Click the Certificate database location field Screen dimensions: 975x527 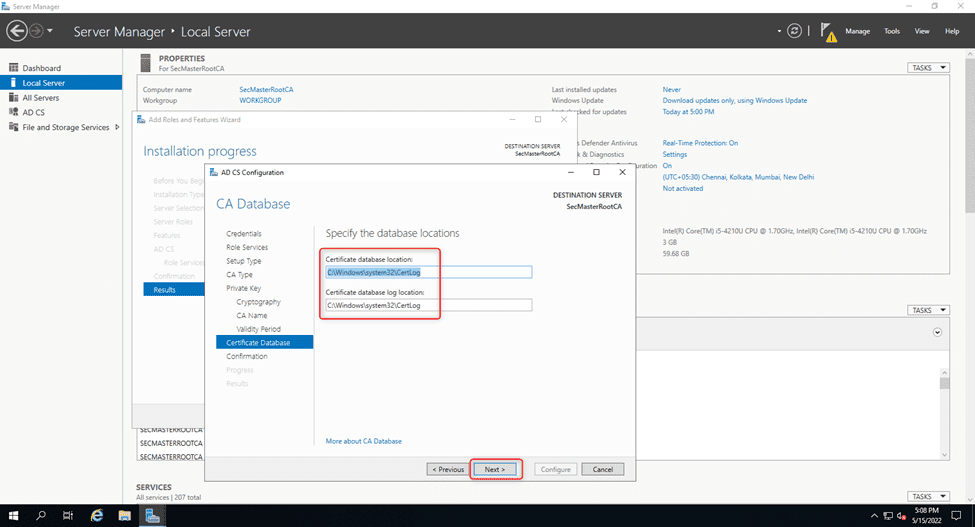pos(428,272)
